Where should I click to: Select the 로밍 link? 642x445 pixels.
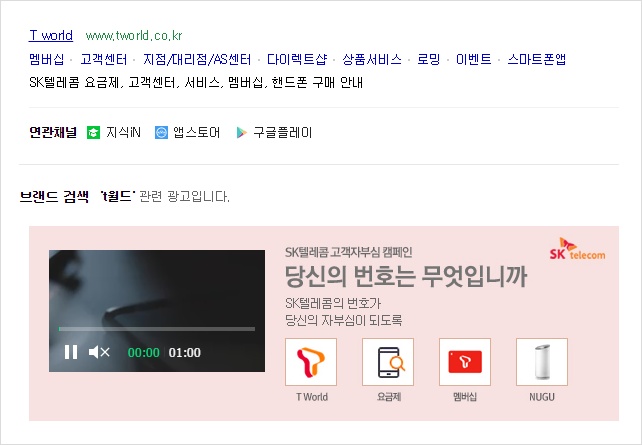click(429, 59)
